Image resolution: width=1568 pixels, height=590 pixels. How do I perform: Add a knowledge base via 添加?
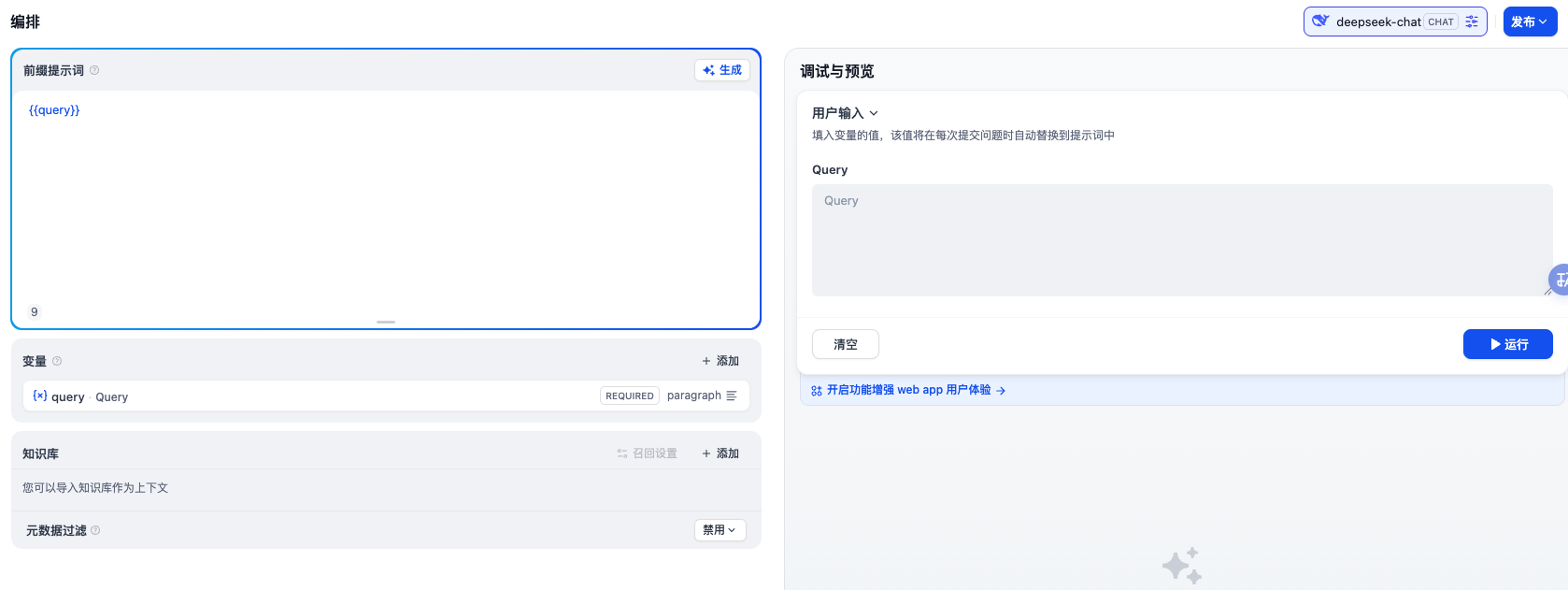click(720, 453)
